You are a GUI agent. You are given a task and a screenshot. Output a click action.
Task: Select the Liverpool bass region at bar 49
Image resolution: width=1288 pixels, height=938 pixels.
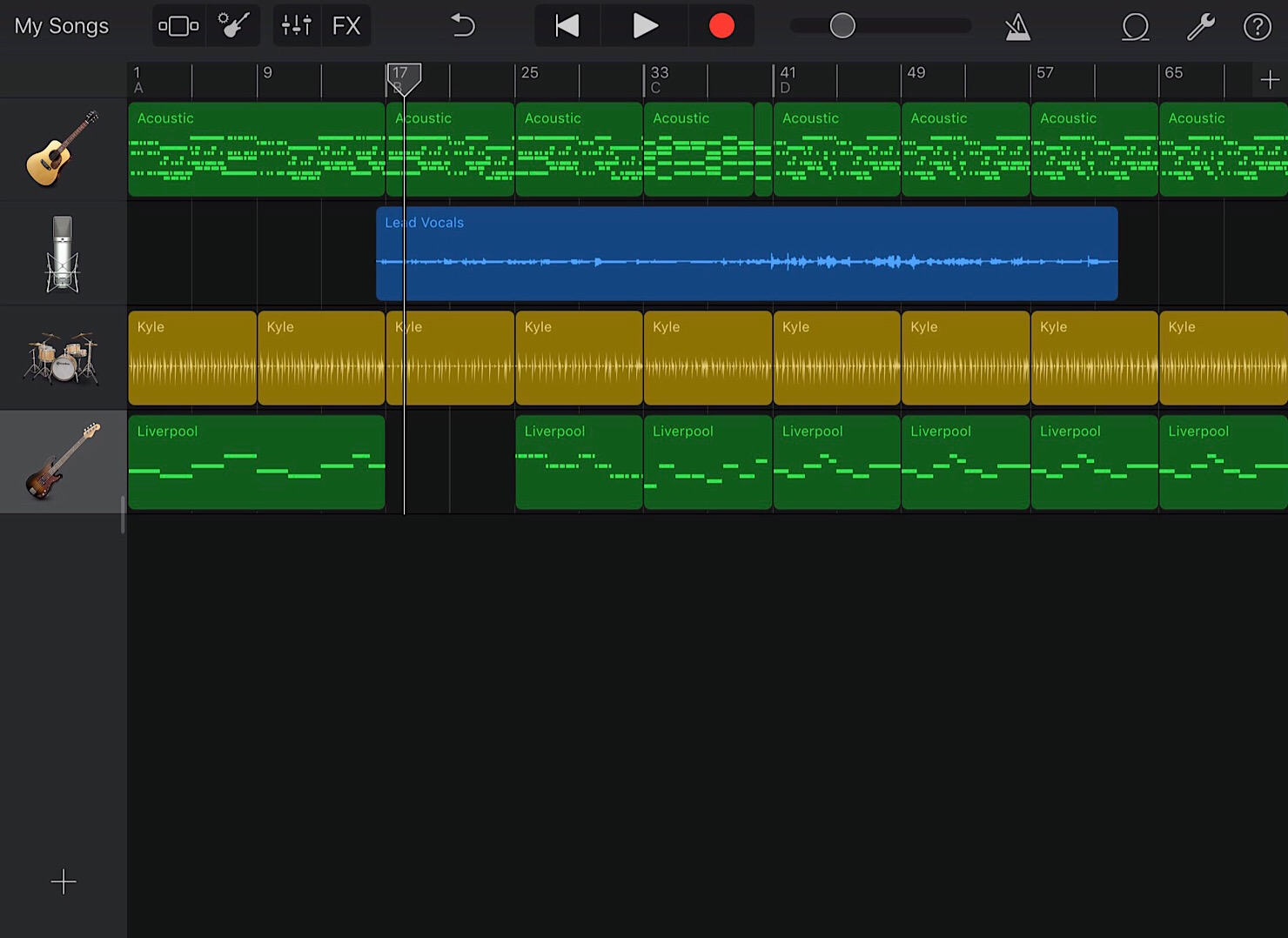(x=966, y=462)
